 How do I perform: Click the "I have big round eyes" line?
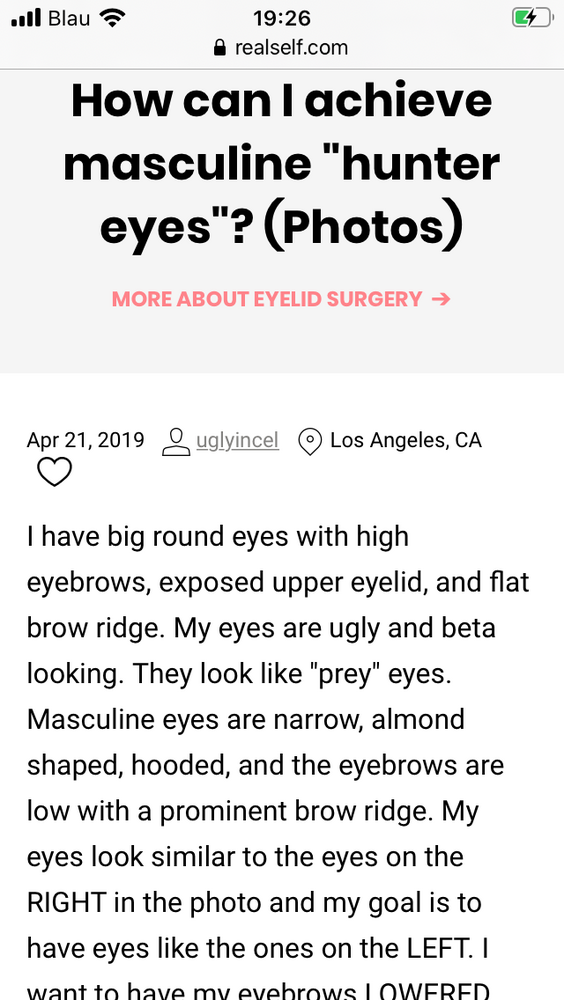(x=218, y=536)
